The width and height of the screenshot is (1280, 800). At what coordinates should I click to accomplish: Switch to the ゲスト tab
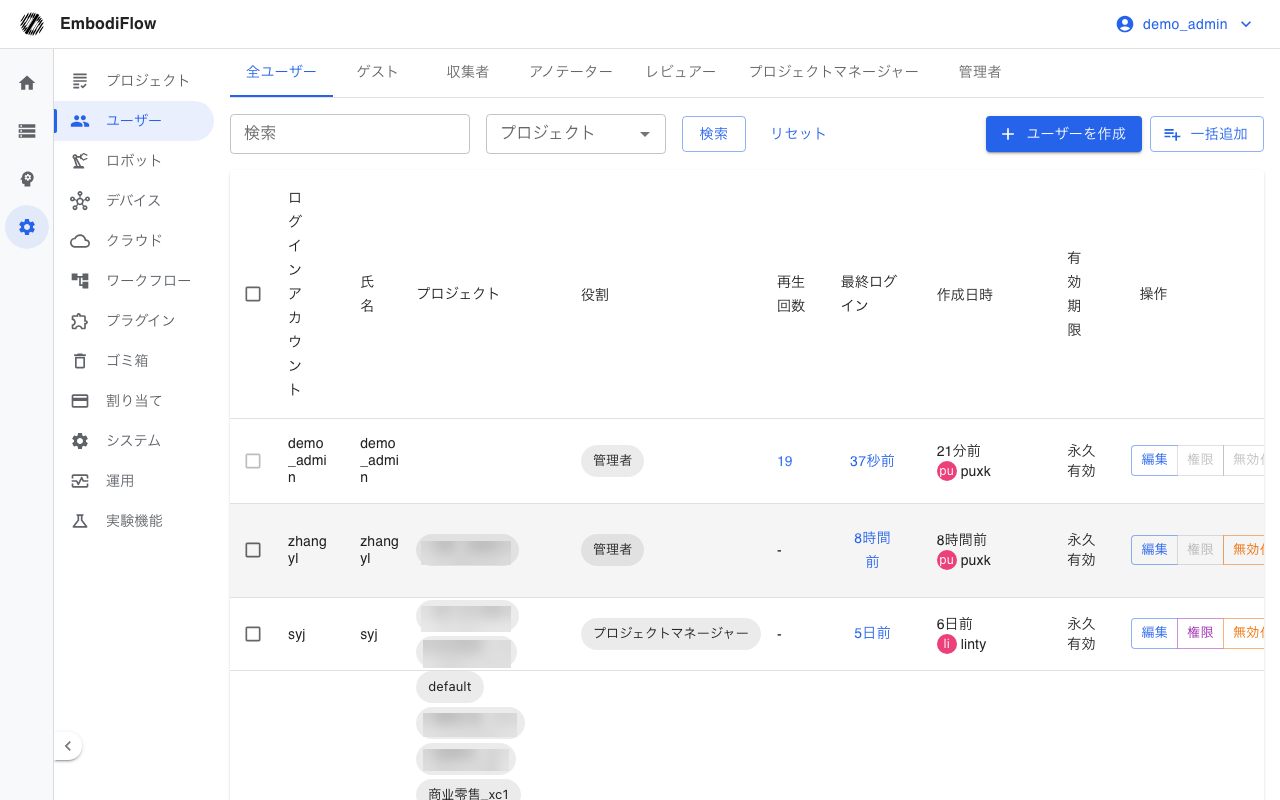[377, 72]
